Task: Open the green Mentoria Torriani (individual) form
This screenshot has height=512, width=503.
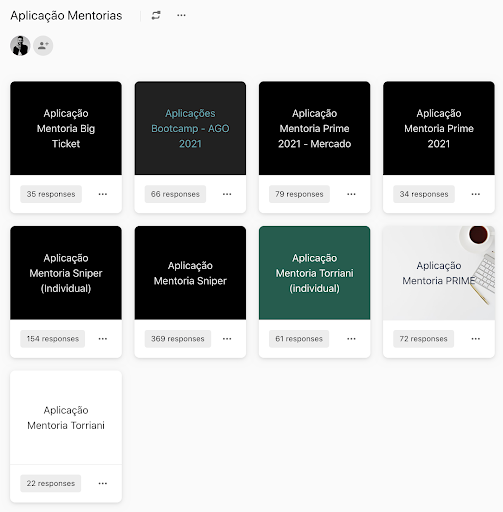Action: (x=315, y=273)
